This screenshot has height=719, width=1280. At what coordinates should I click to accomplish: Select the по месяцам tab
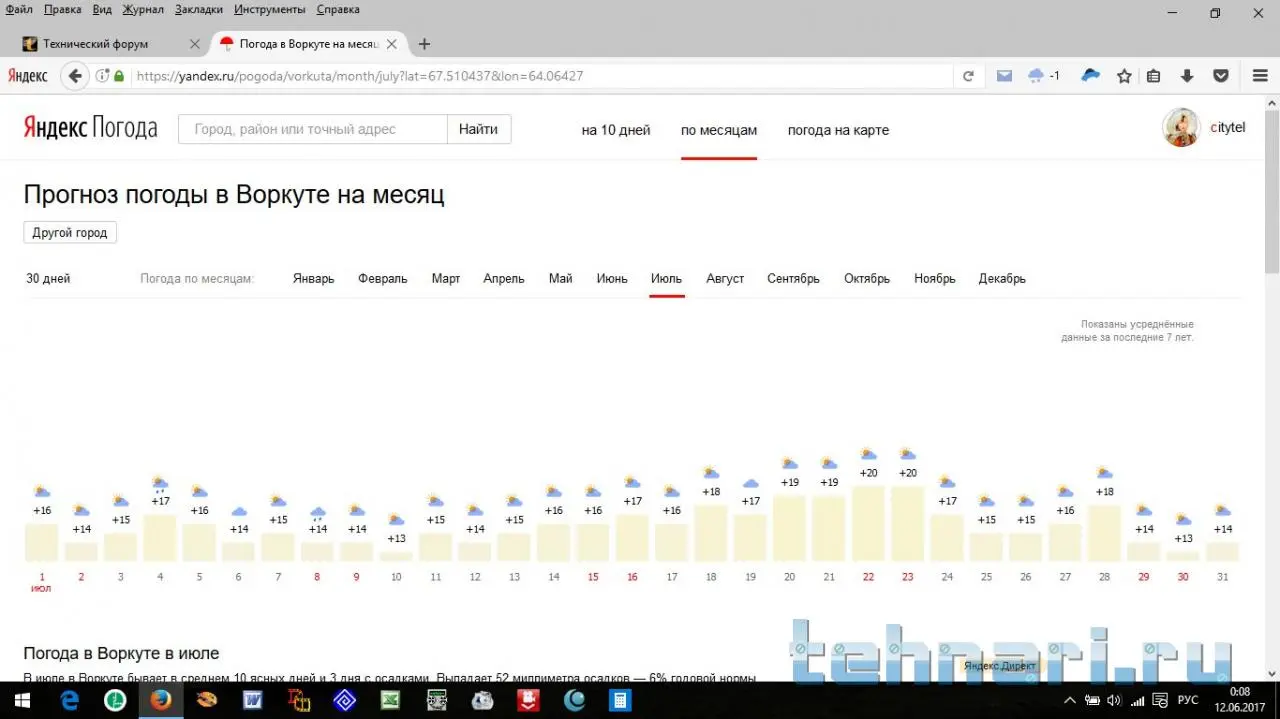pos(719,130)
